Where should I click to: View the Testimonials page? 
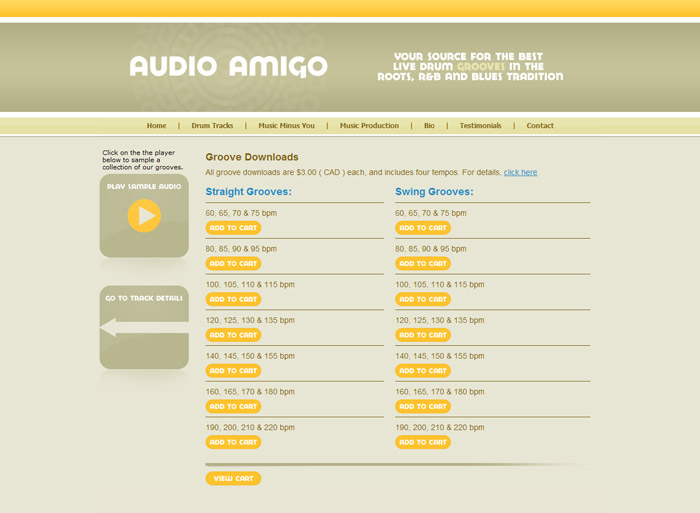(x=480, y=125)
